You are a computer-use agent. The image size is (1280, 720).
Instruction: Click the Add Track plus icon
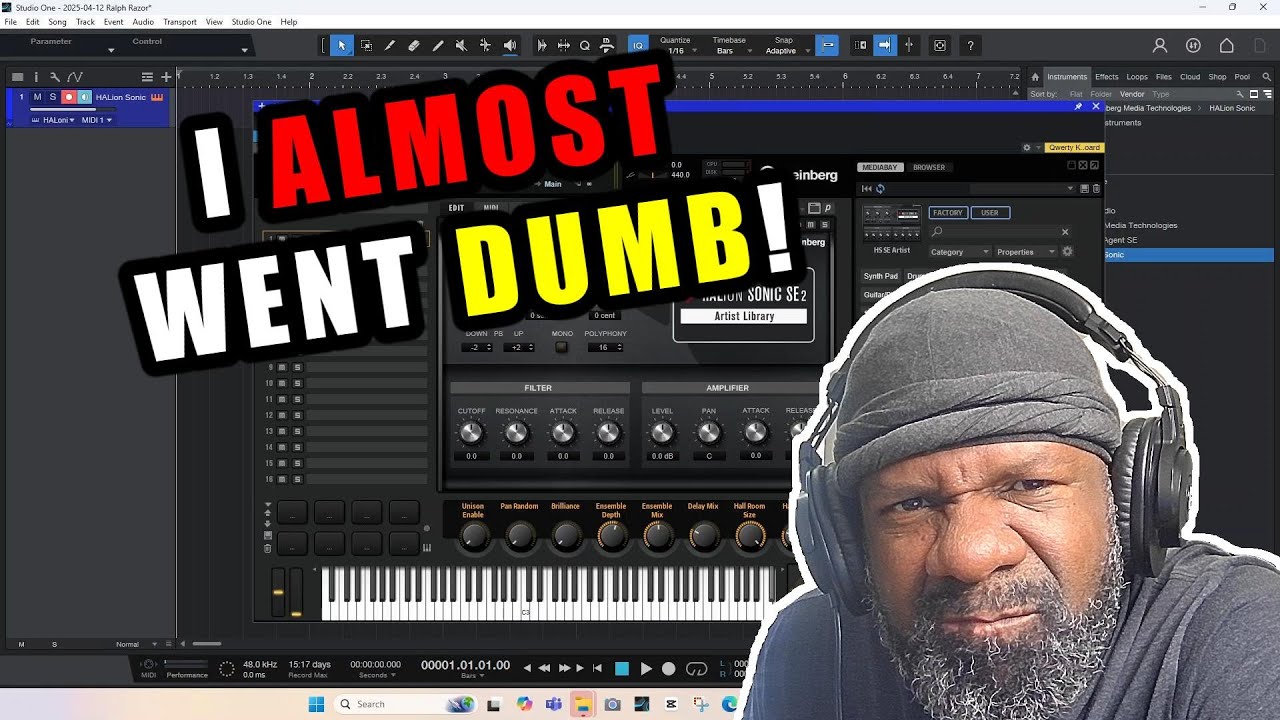(x=166, y=77)
